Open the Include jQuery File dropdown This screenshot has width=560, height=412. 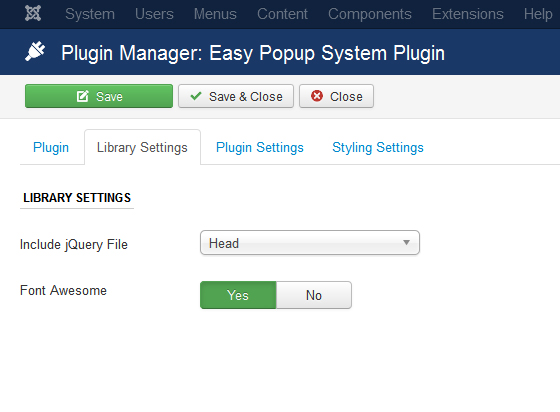pyautogui.click(x=310, y=243)
